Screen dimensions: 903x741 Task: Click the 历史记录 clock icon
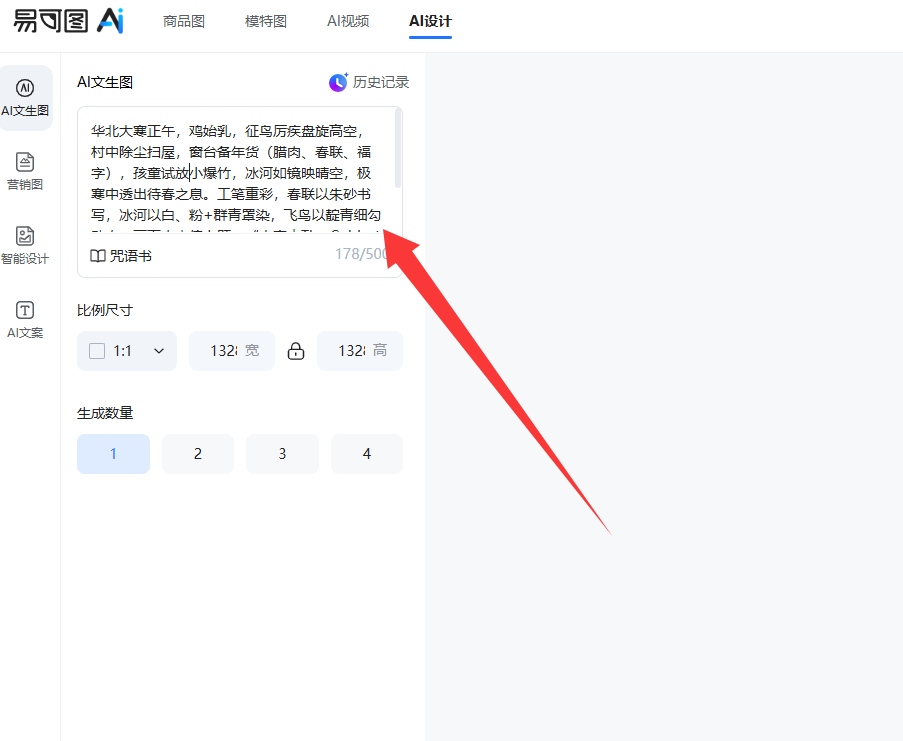coord(339,83)
